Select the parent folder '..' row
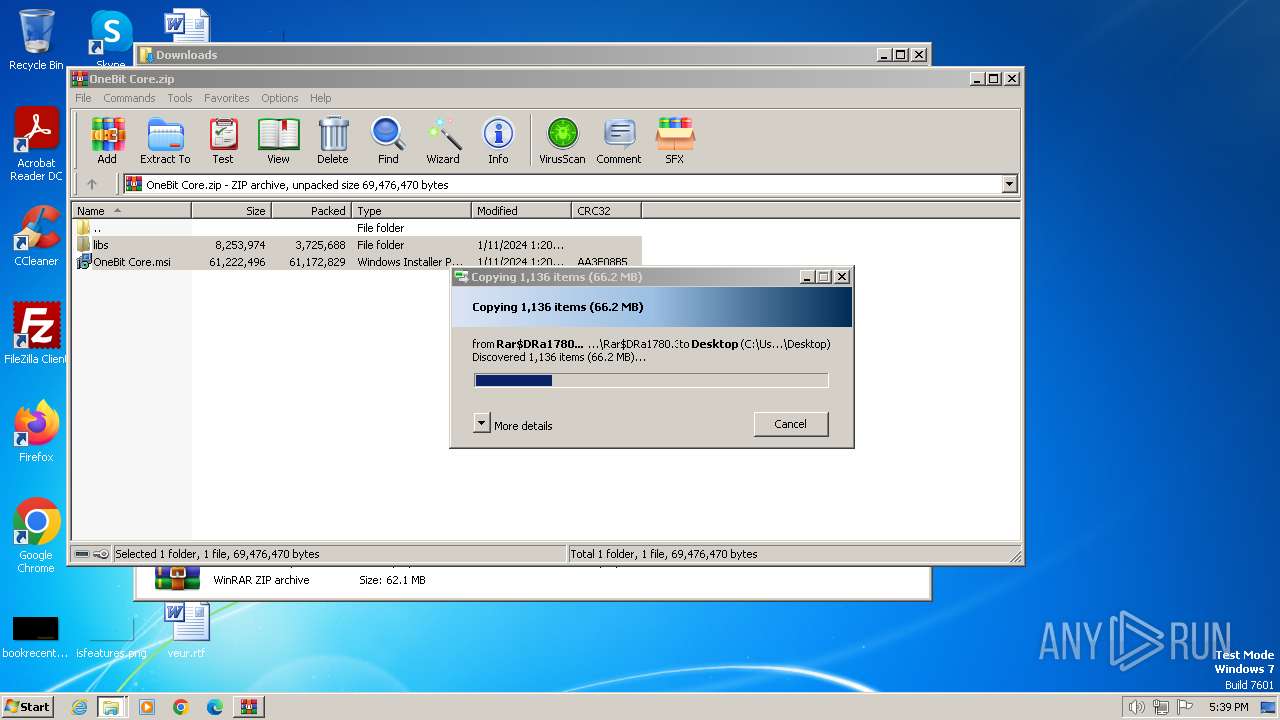 [x=356, y=228]
